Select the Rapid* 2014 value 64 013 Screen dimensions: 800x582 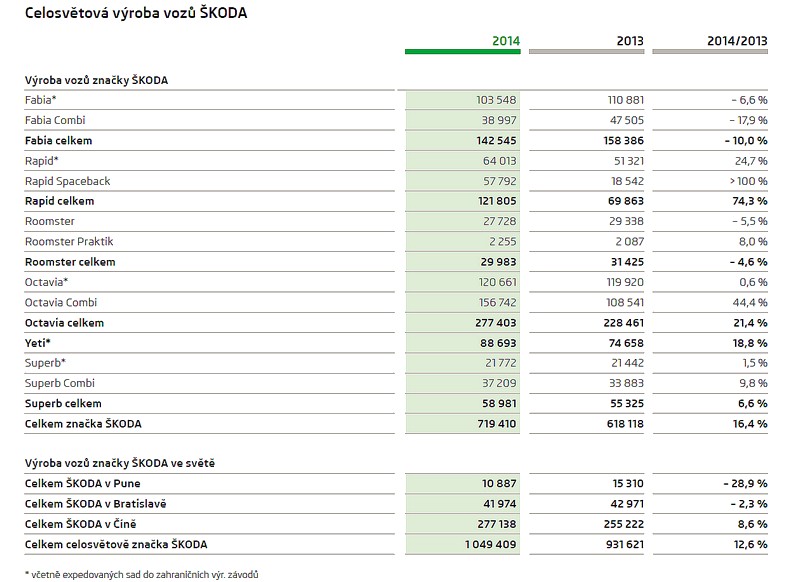coord(499,161)
